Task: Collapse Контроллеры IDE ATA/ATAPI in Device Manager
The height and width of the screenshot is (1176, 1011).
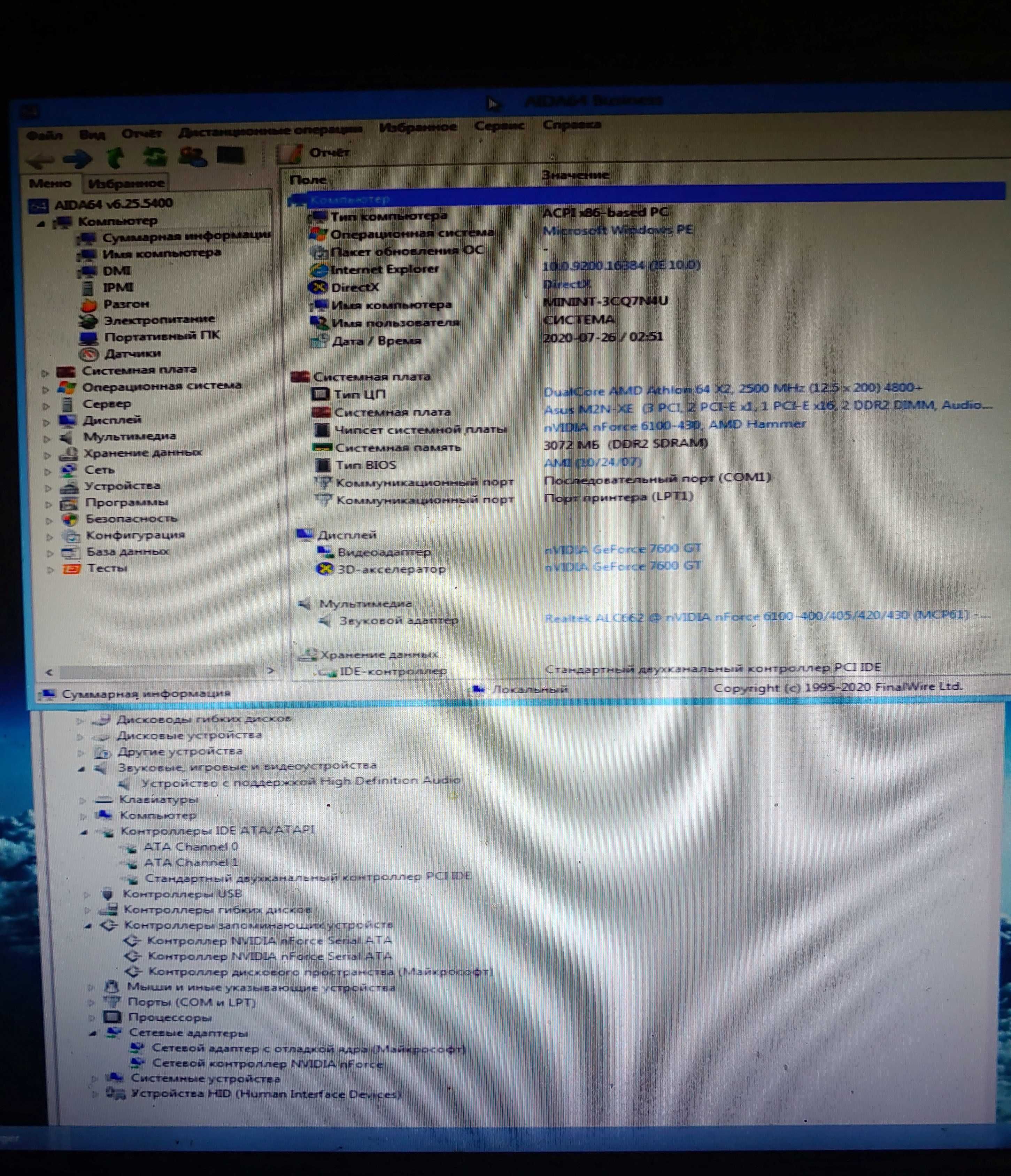Action: pyautogui.click(x=84, y=832)
